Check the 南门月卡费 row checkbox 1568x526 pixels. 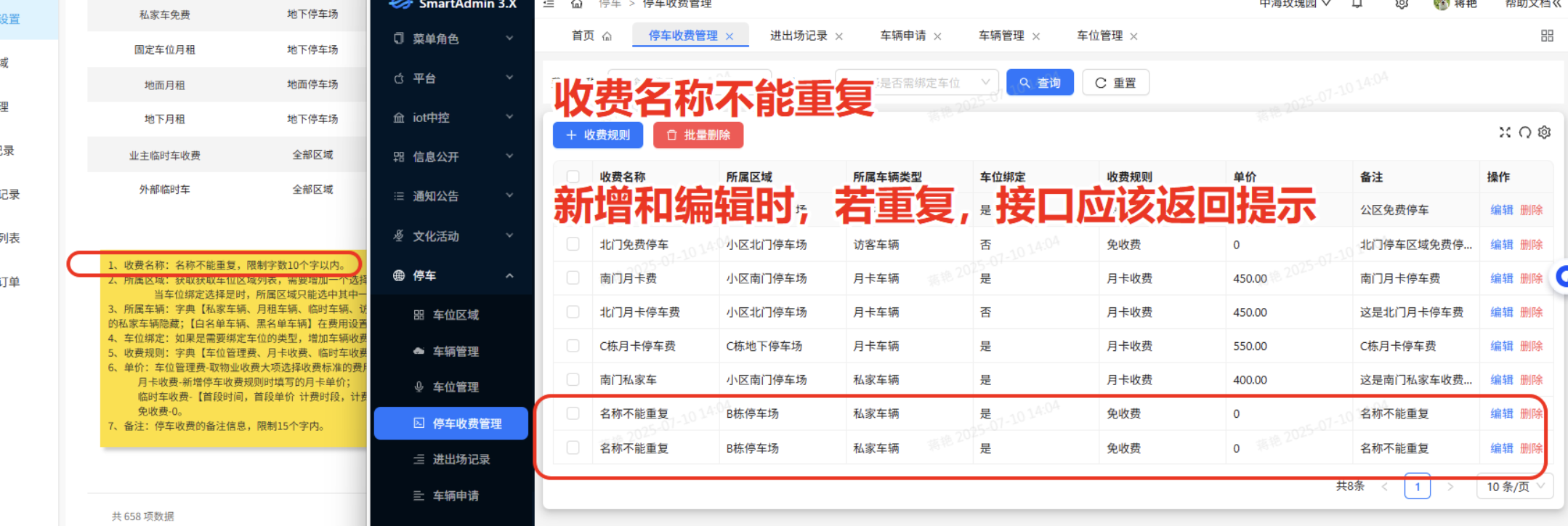573,278
